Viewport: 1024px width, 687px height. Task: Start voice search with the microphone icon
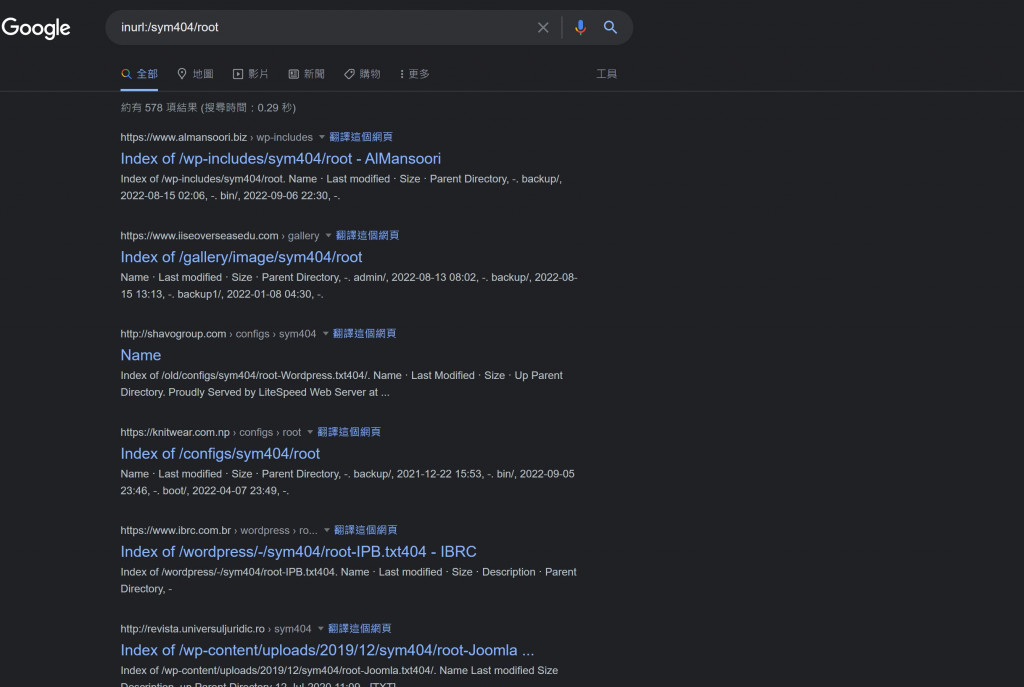580,27
